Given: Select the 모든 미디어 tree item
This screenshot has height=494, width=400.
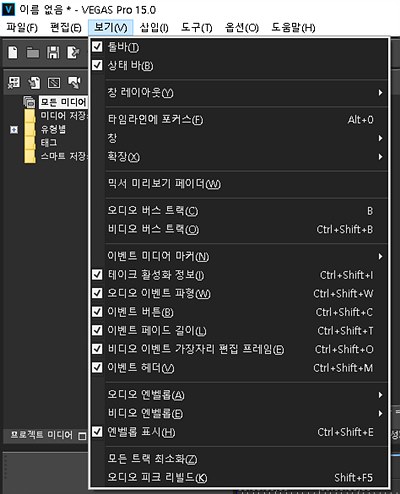Looking at the screenshot, I should pos(63,102).
